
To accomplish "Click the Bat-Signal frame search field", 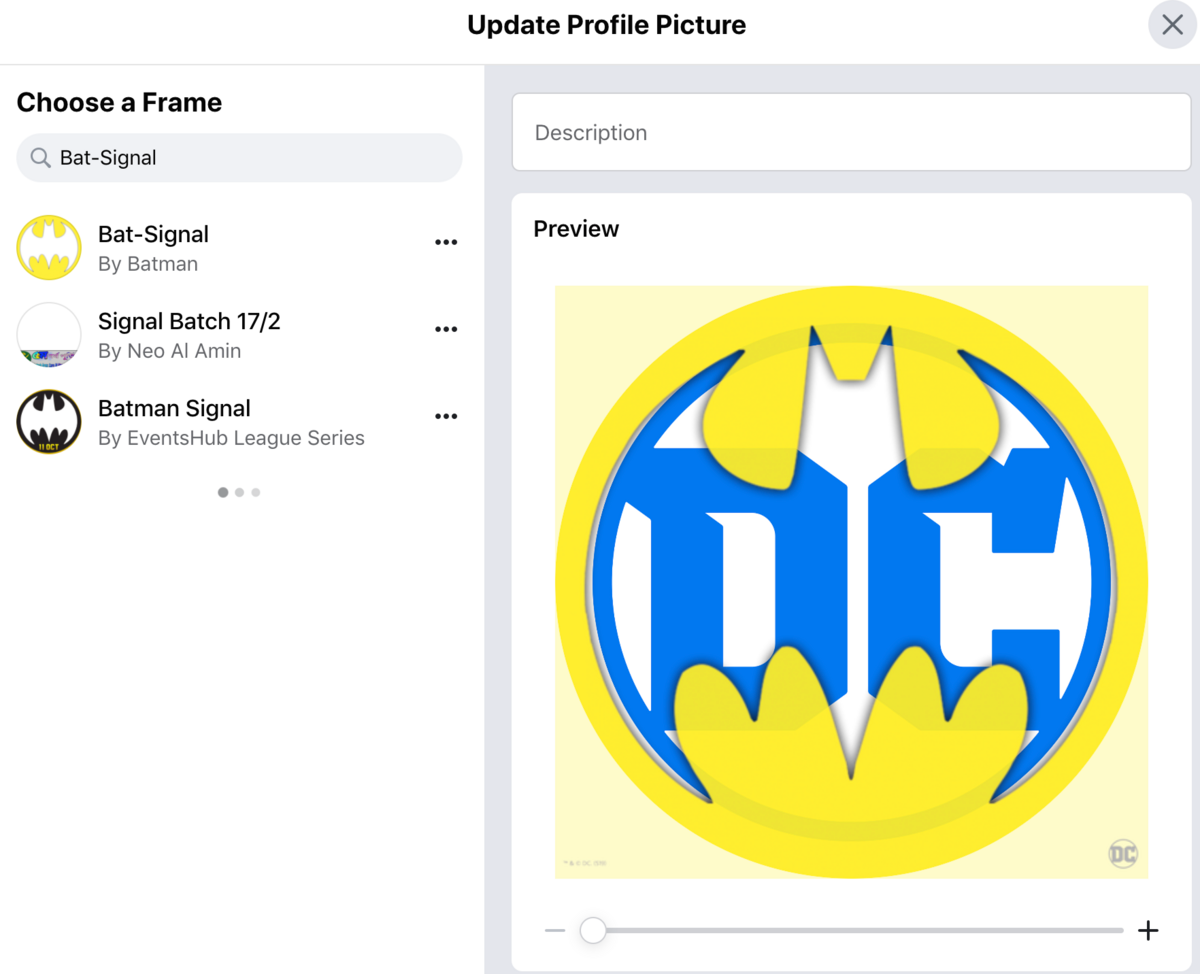I will (250, 158).
